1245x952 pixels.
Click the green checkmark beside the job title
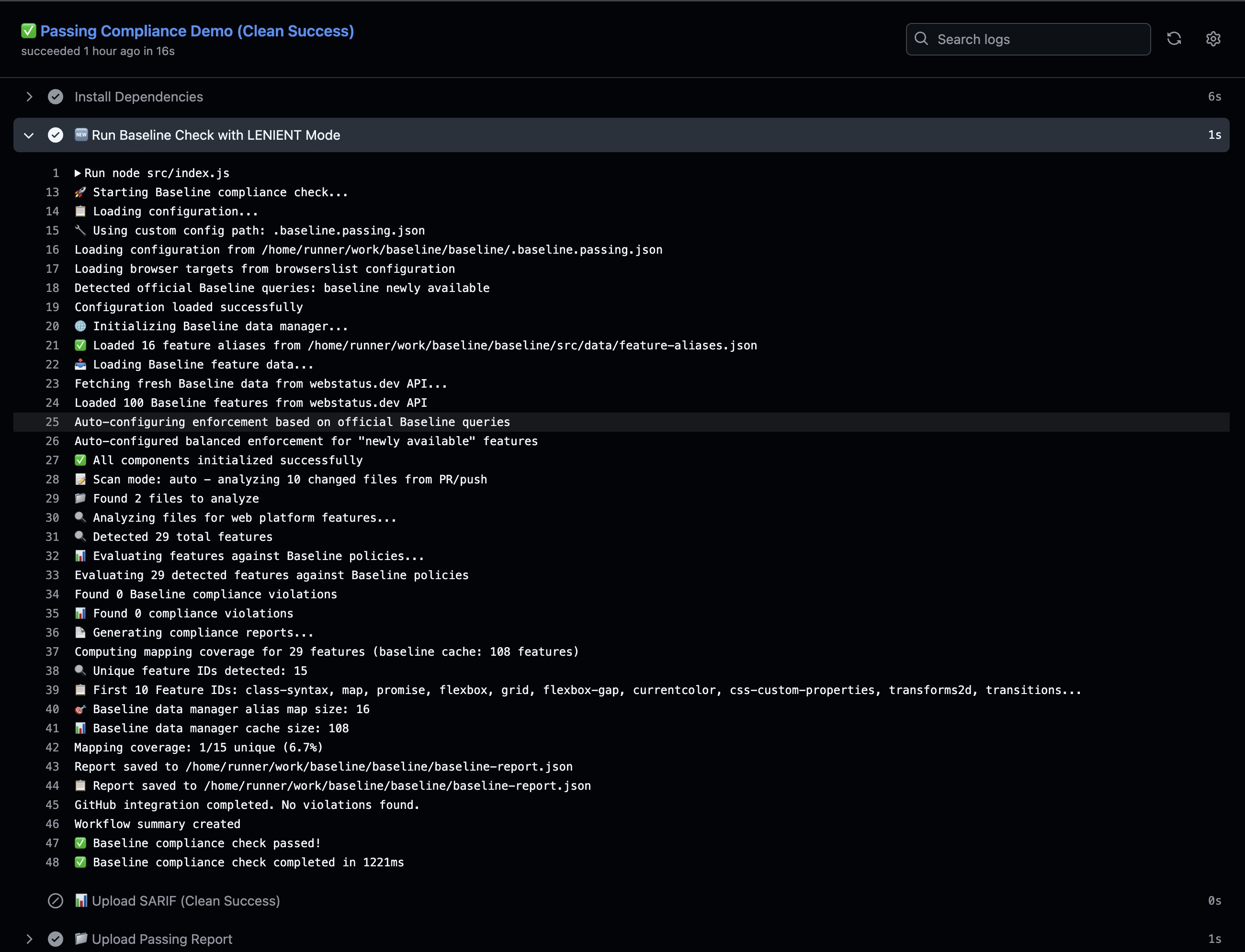tap(28, 31)
